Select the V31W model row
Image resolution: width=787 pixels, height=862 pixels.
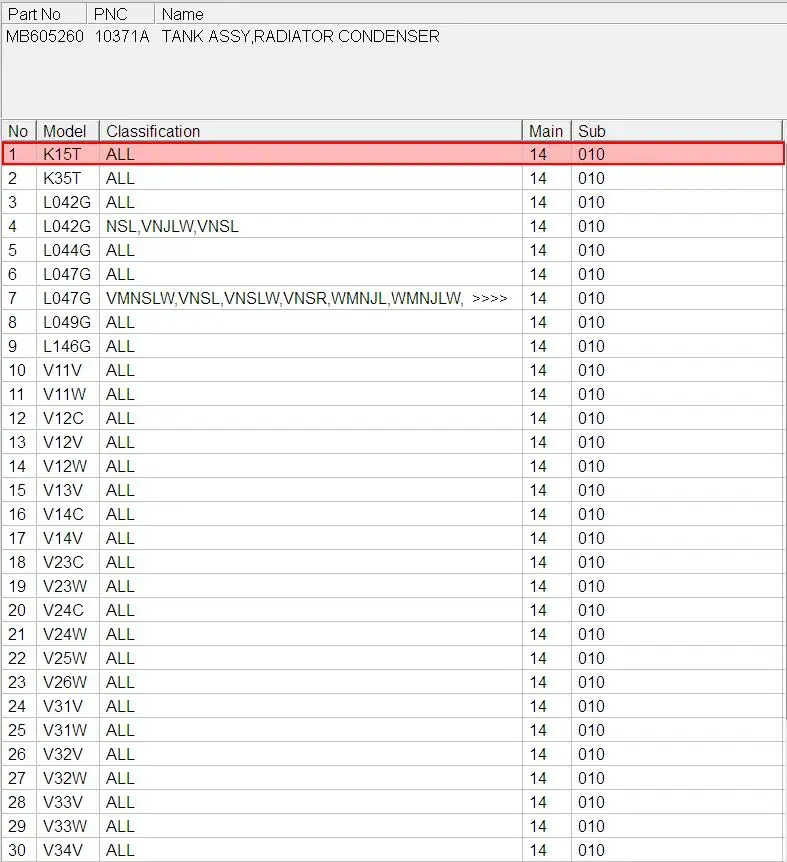tap(393, 731)
